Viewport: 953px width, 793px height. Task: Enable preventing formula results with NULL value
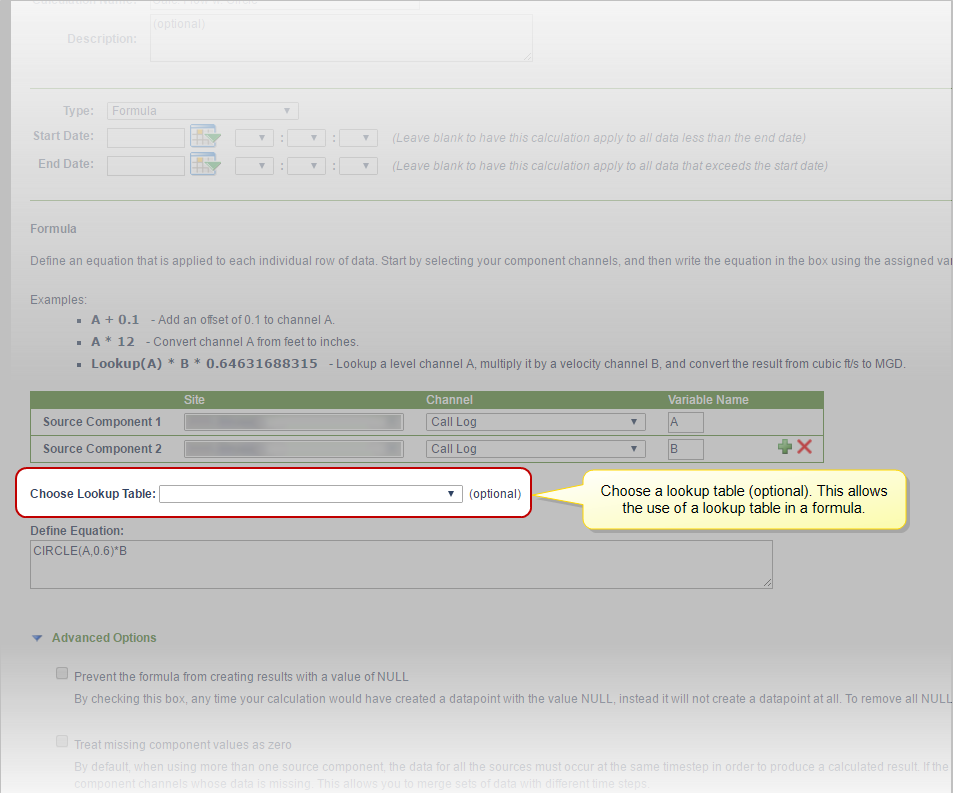click(x=62, y=673)
